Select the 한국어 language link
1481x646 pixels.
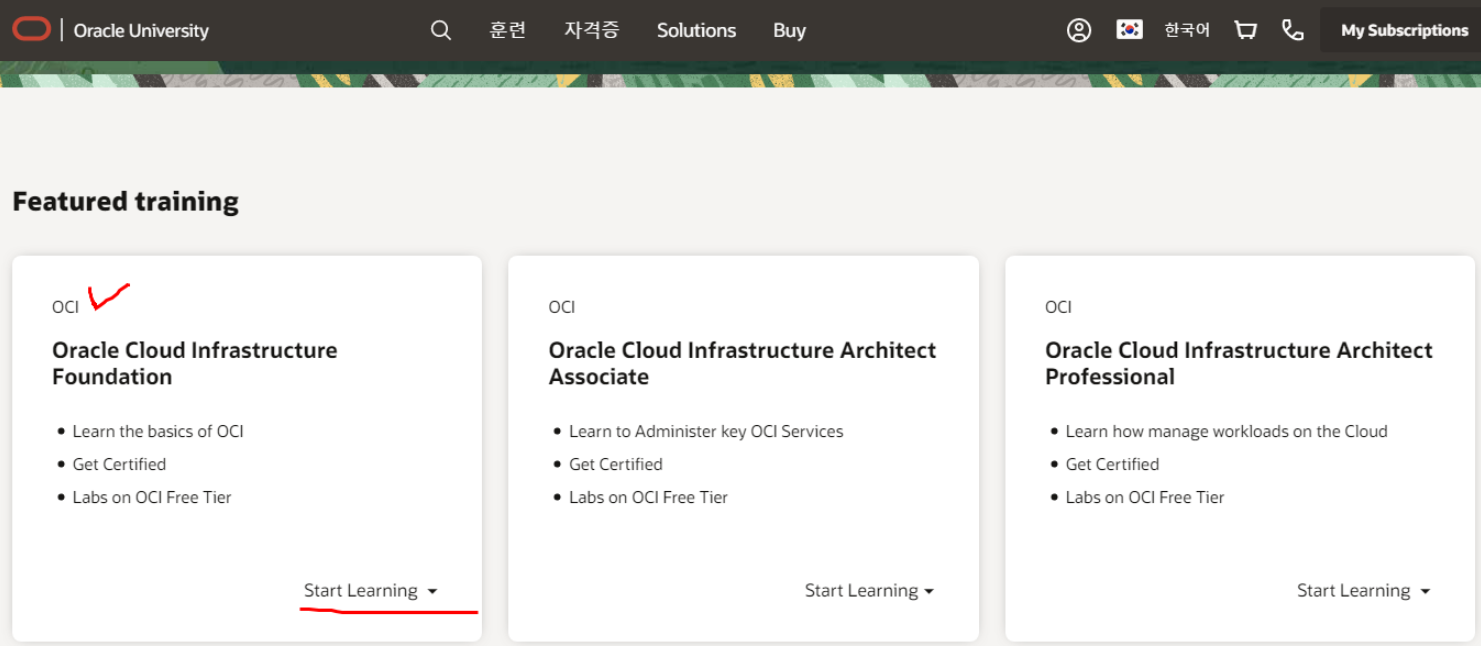(x=1187, y=30)
